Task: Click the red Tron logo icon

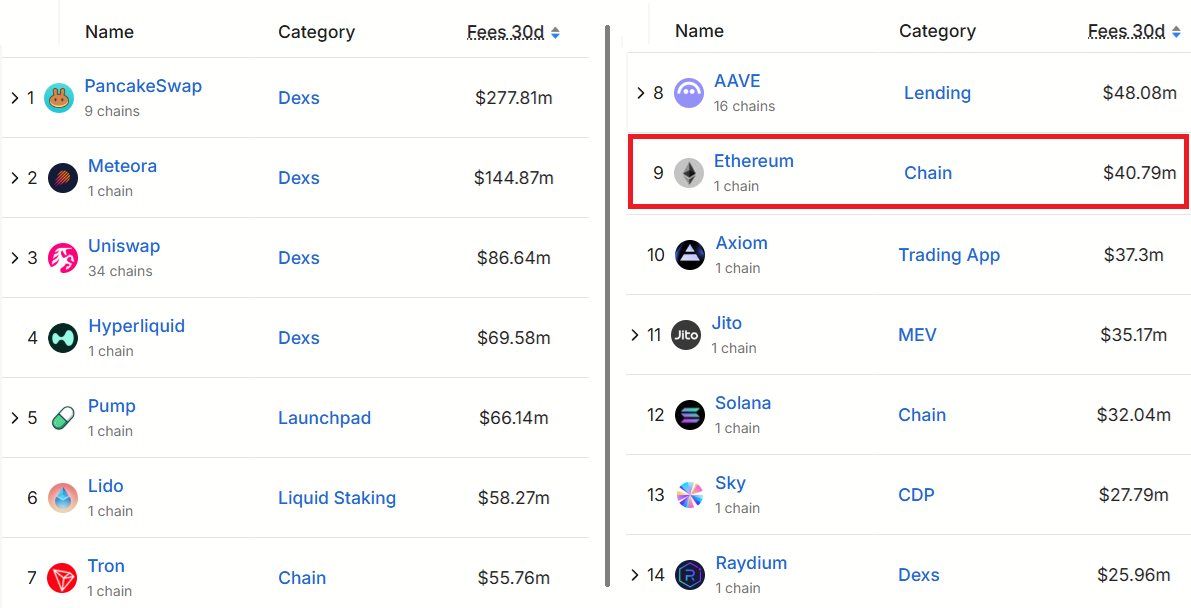Action: pos(62,578)
